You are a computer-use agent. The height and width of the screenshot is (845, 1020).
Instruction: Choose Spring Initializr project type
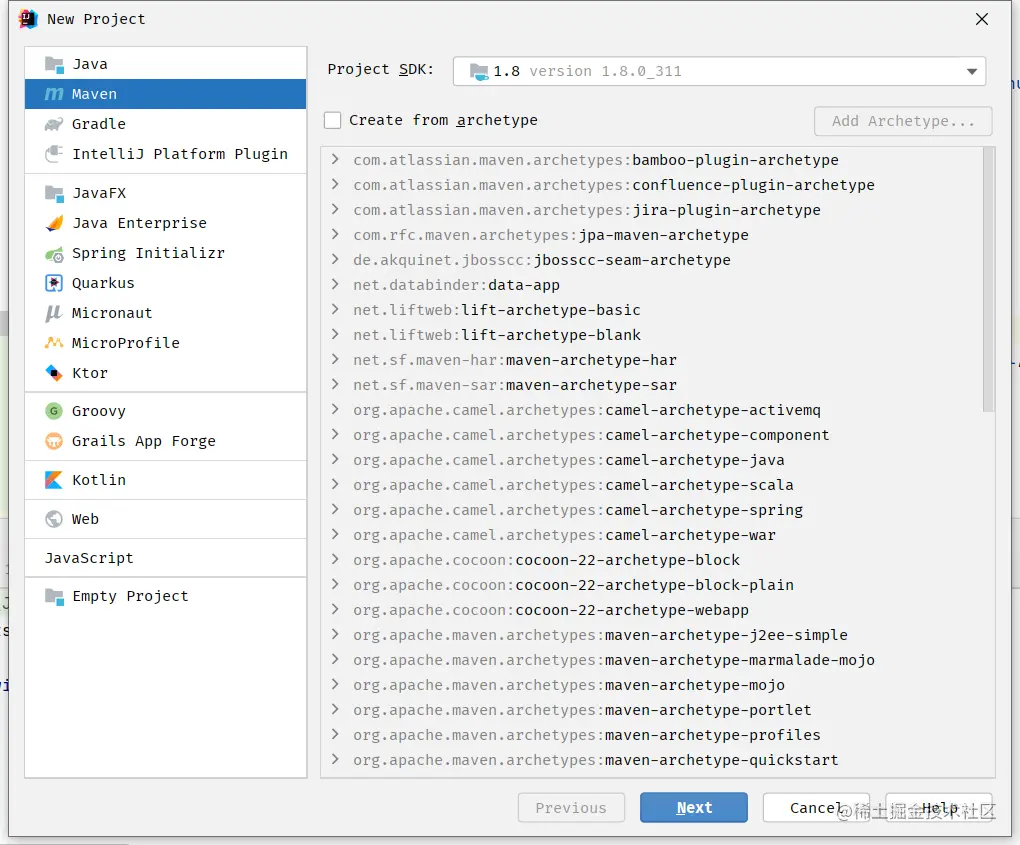(x=165, y=253)
